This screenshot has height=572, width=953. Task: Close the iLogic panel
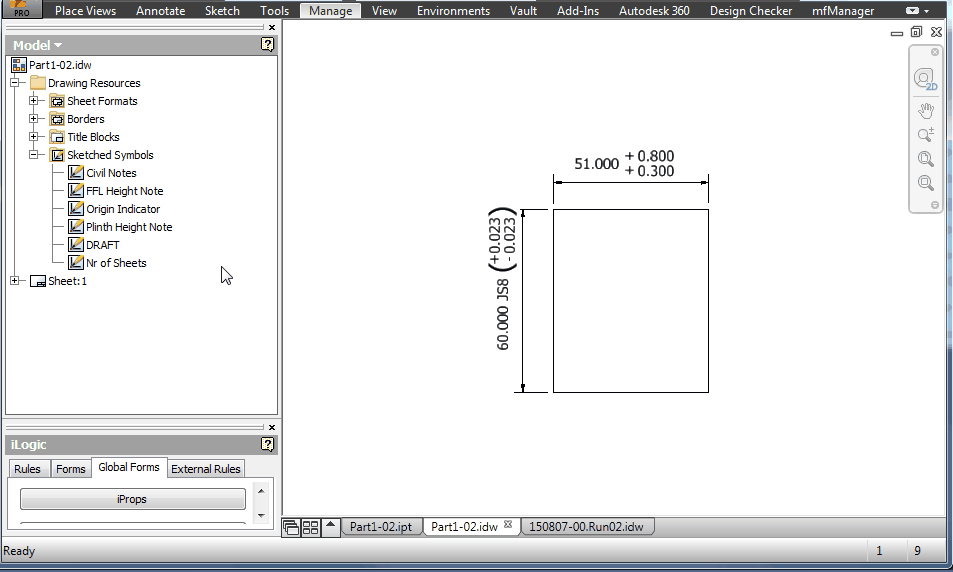(x=272, y=427)
